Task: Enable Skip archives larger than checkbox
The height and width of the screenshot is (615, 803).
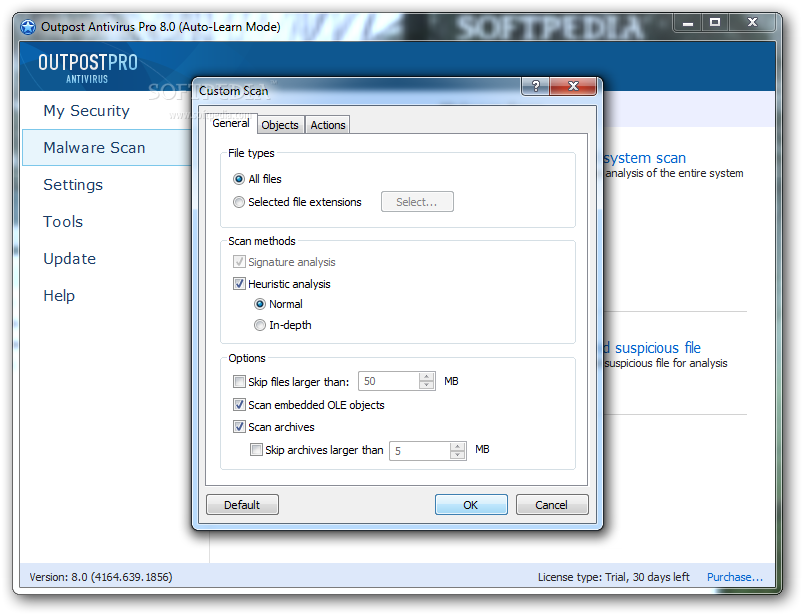Action: click(256, 450)
